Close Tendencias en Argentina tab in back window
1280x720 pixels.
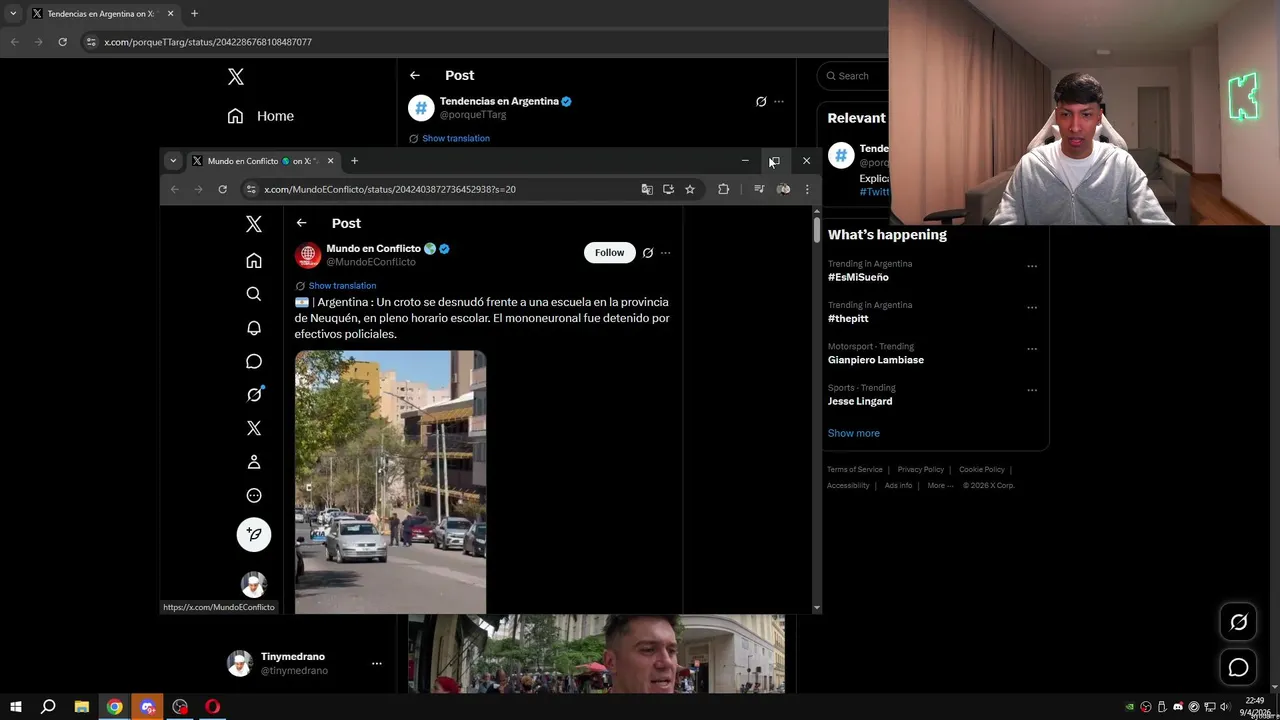[171, 14]
